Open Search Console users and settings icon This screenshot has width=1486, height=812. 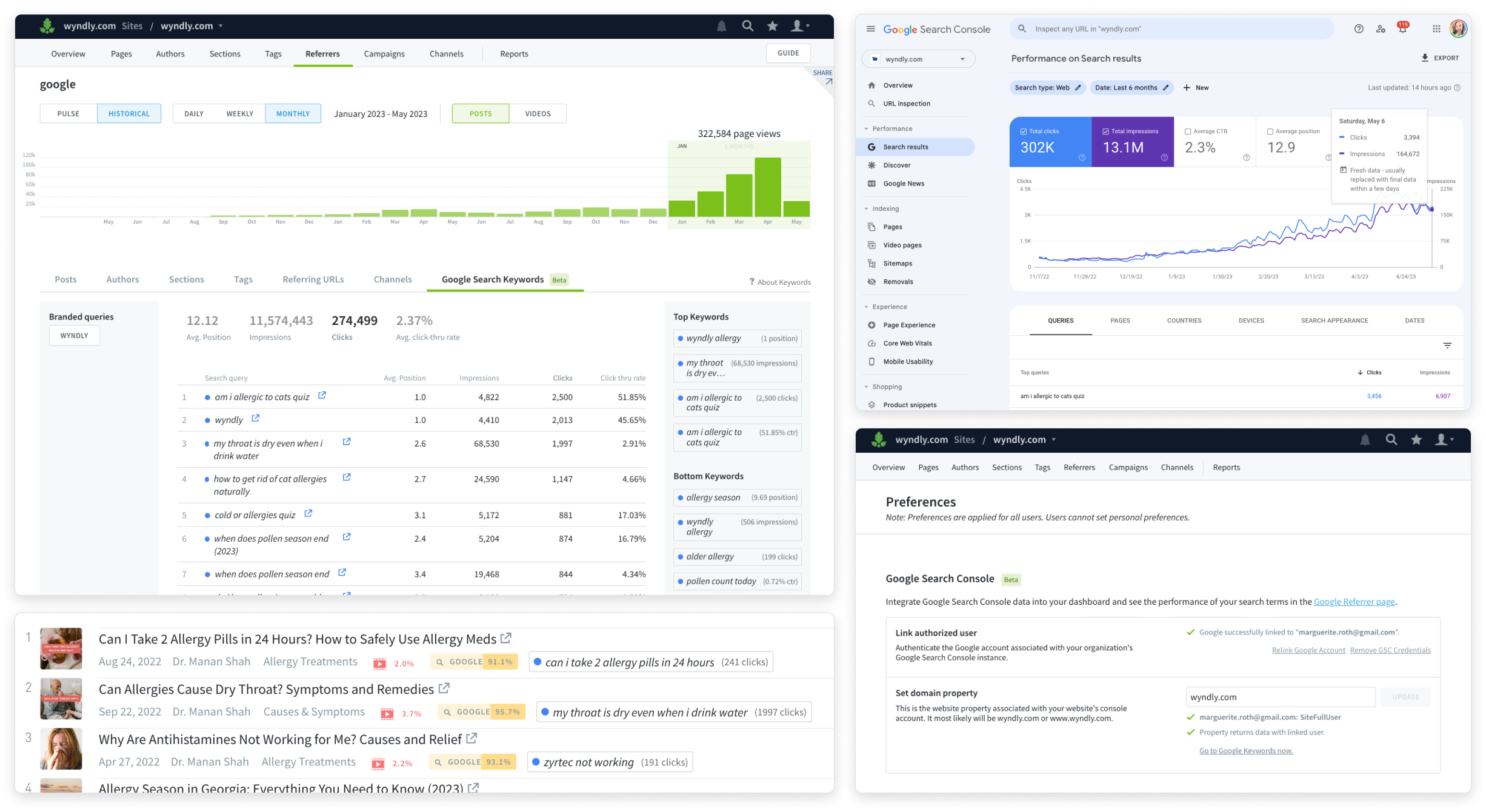[x=1381, y=29]
